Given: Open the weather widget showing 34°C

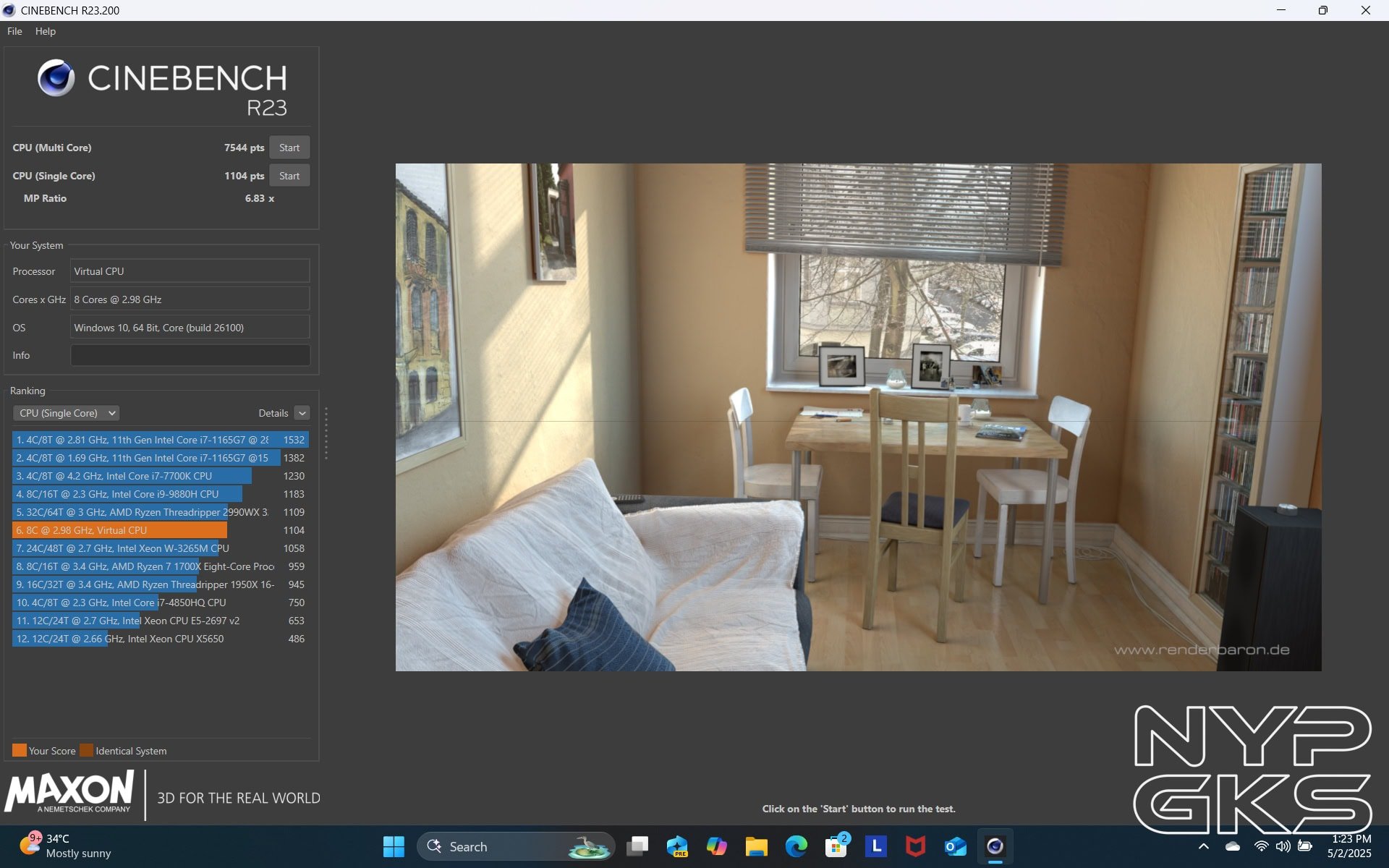Looking at the screenshot, I should tap(67, 846).
